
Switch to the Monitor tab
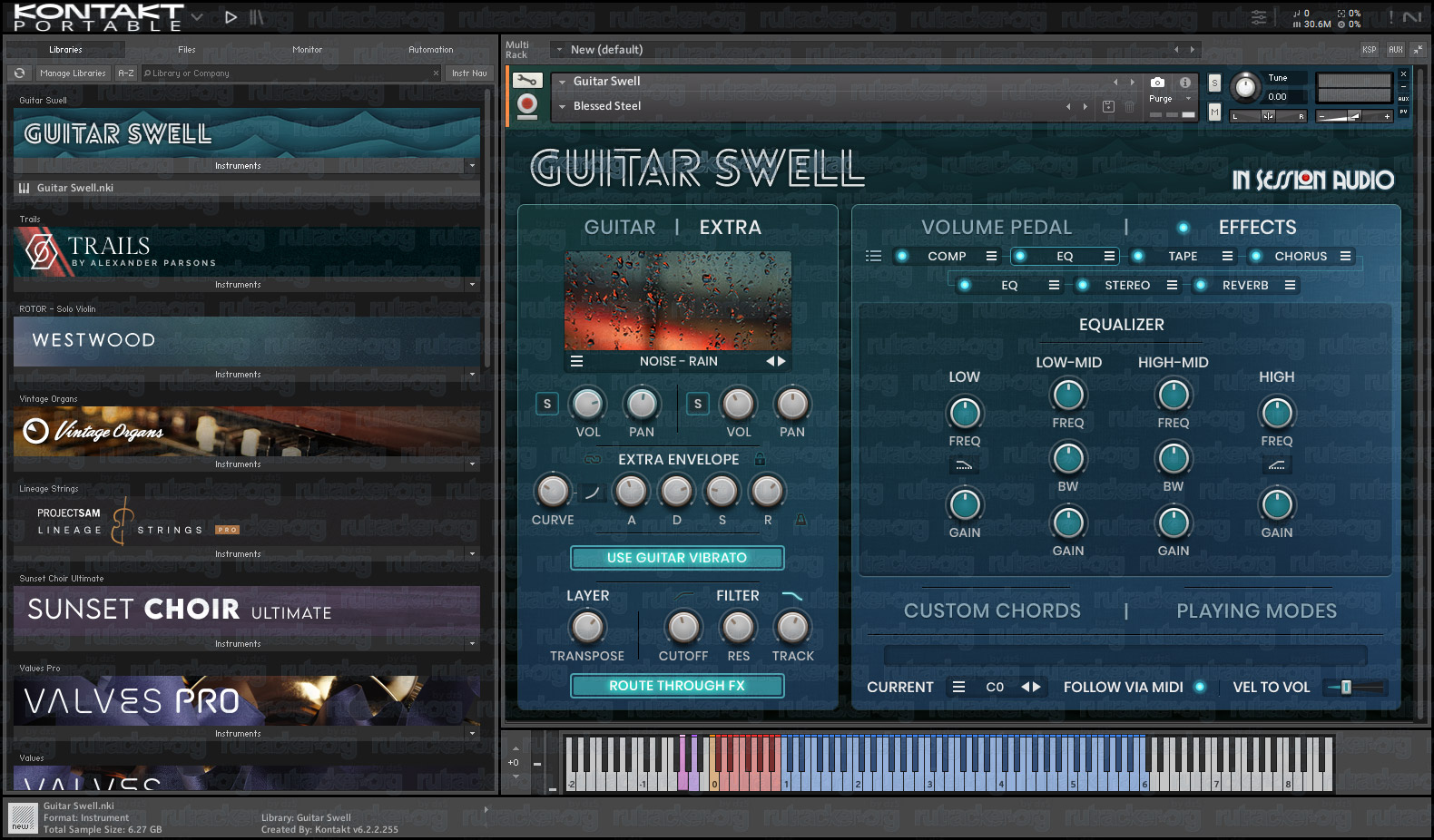[x=308, y=50]
